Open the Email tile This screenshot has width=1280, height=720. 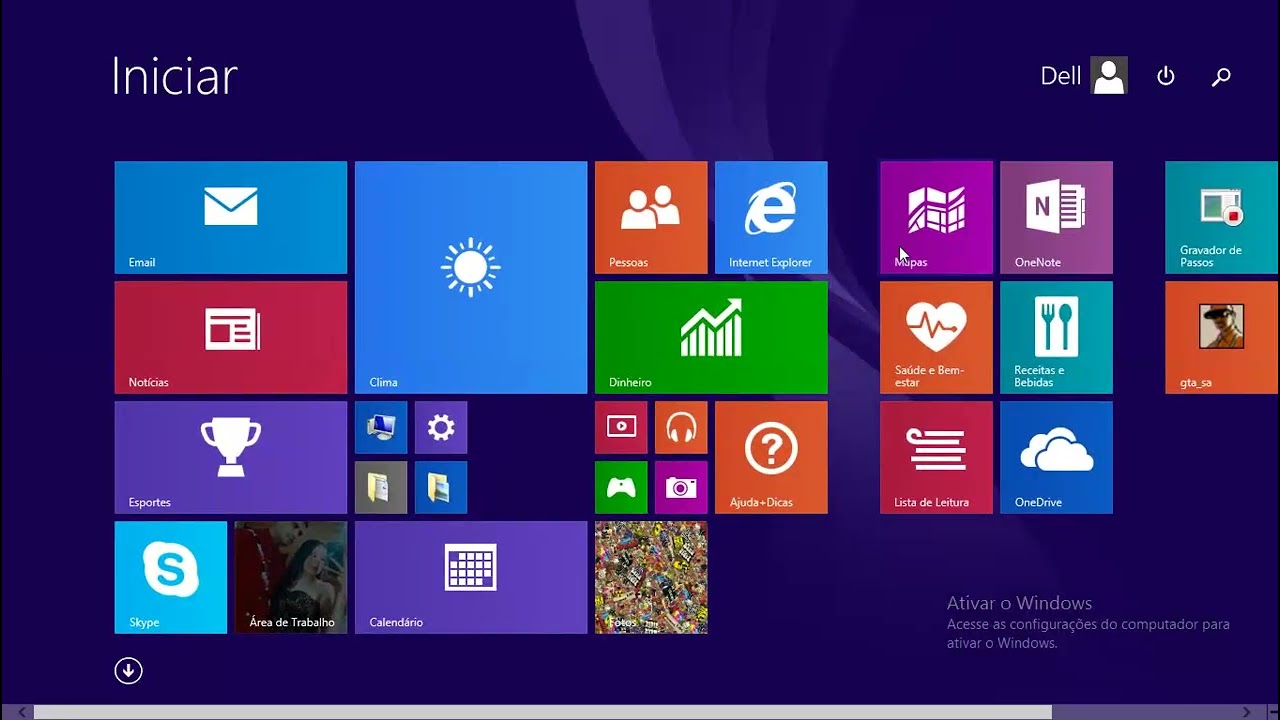click(231, 217)
